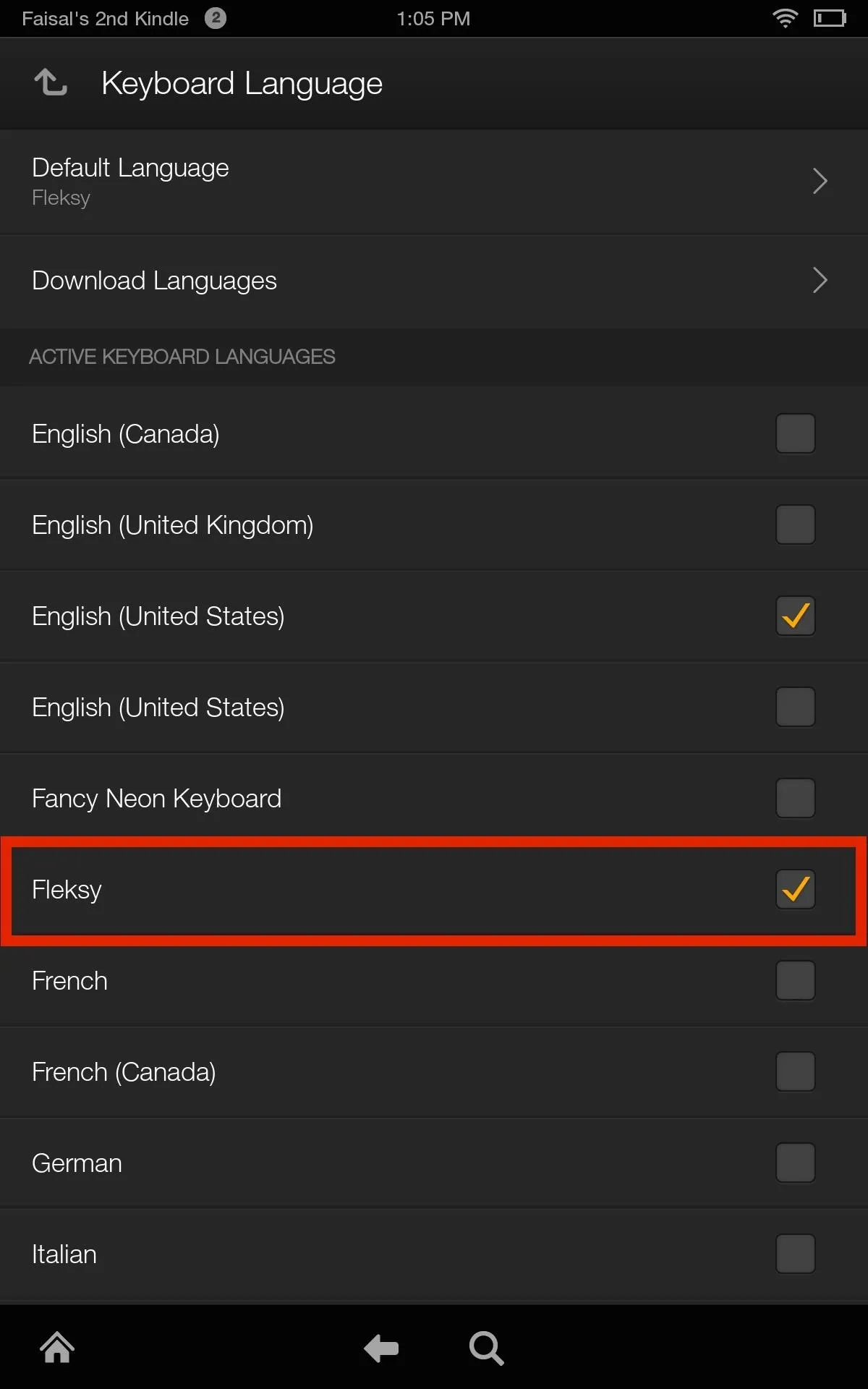The height and width of the screenshot is (1389, 868).
Task: Open Default Language chevron arrow
Action: (x=820, y=181)
